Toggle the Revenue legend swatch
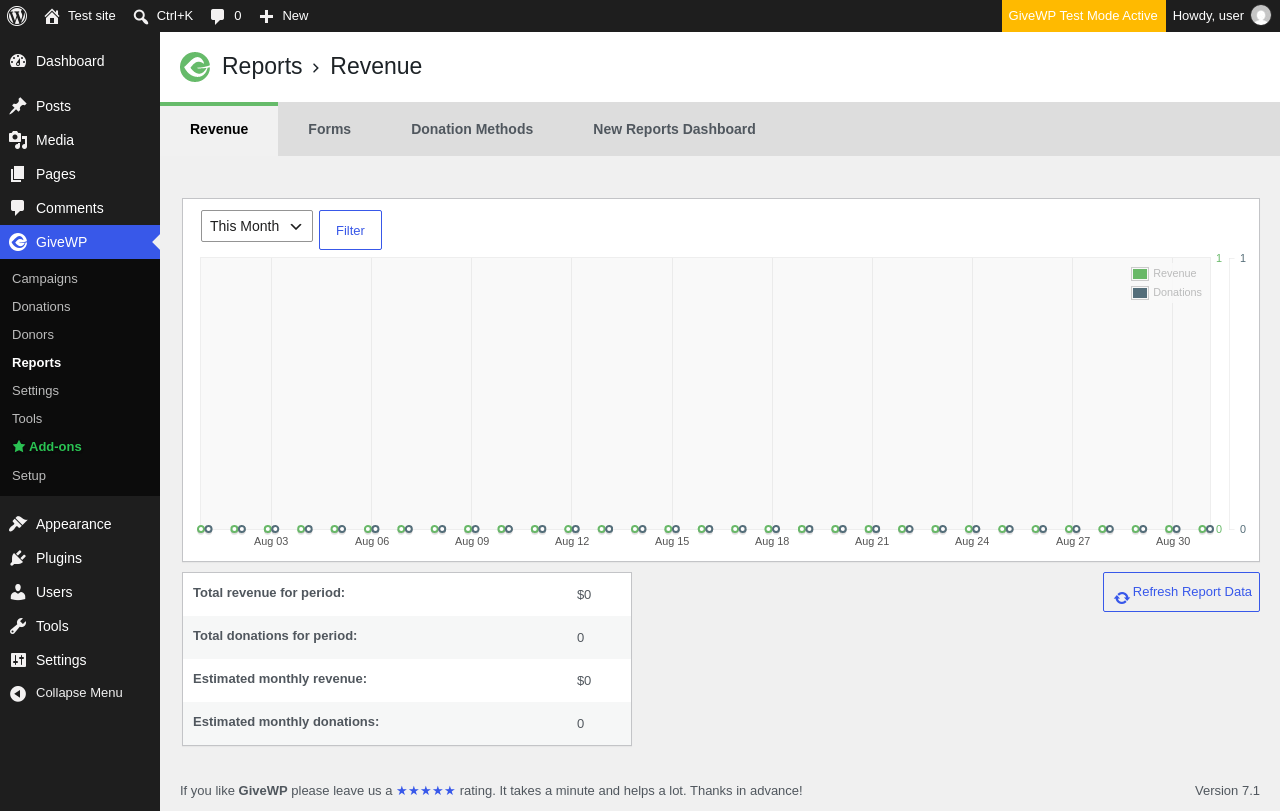The image size is (1280, 811). (1140, 274)
